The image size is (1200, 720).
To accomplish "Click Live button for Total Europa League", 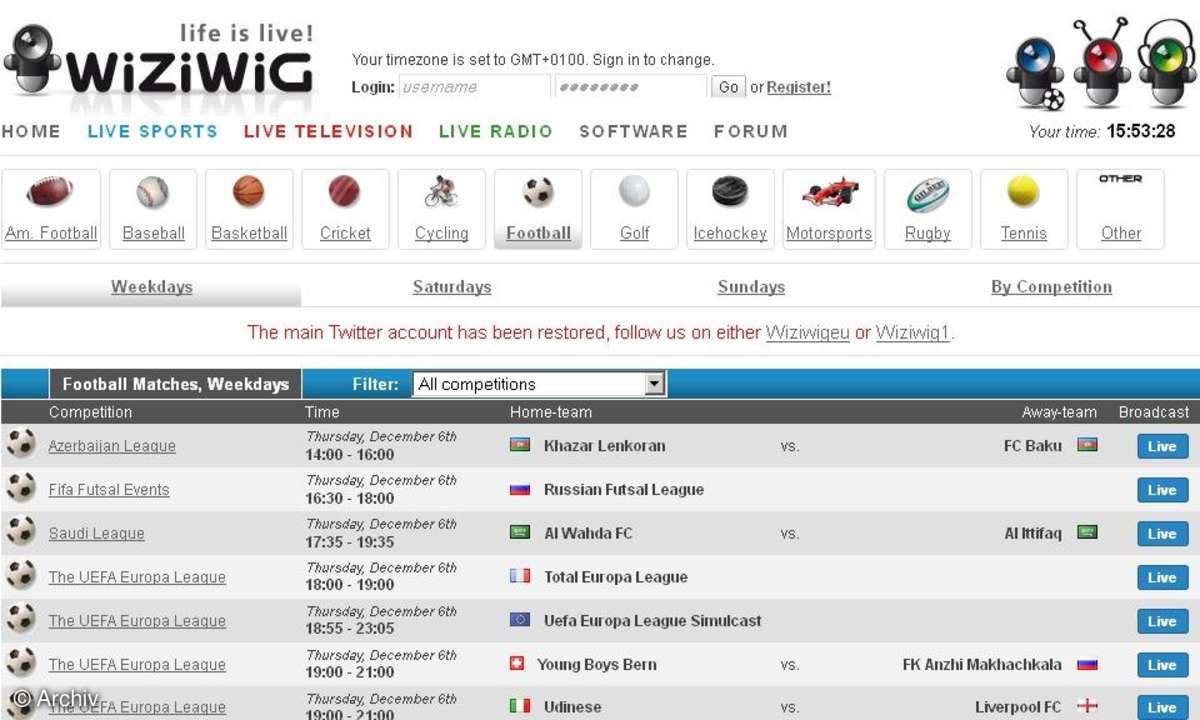I will (x=1162, y=577).
